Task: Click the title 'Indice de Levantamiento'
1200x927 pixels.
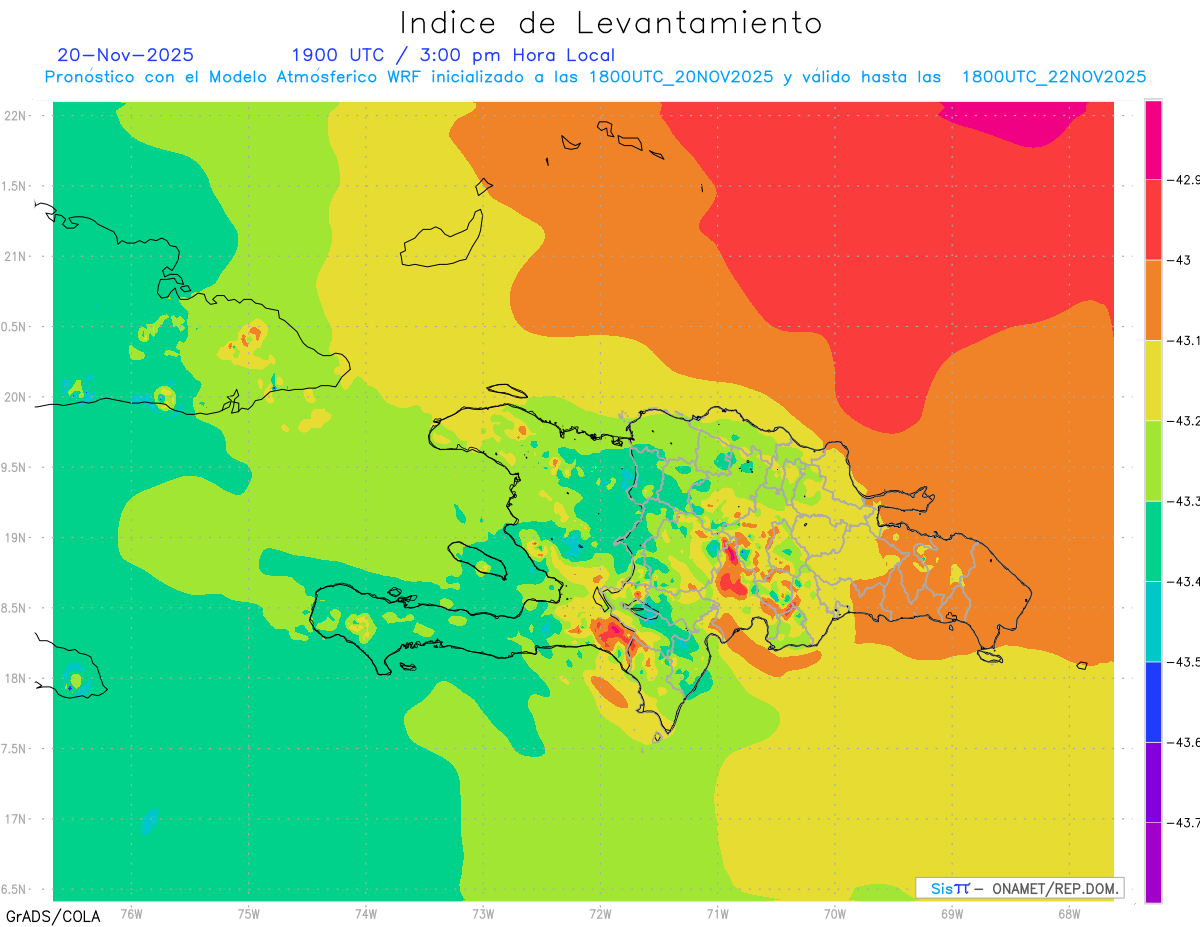Action: point(611,23)
